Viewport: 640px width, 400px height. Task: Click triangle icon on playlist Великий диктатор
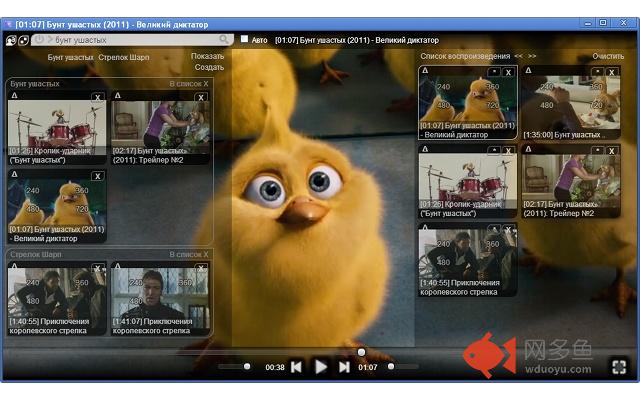tap(425, 71)
